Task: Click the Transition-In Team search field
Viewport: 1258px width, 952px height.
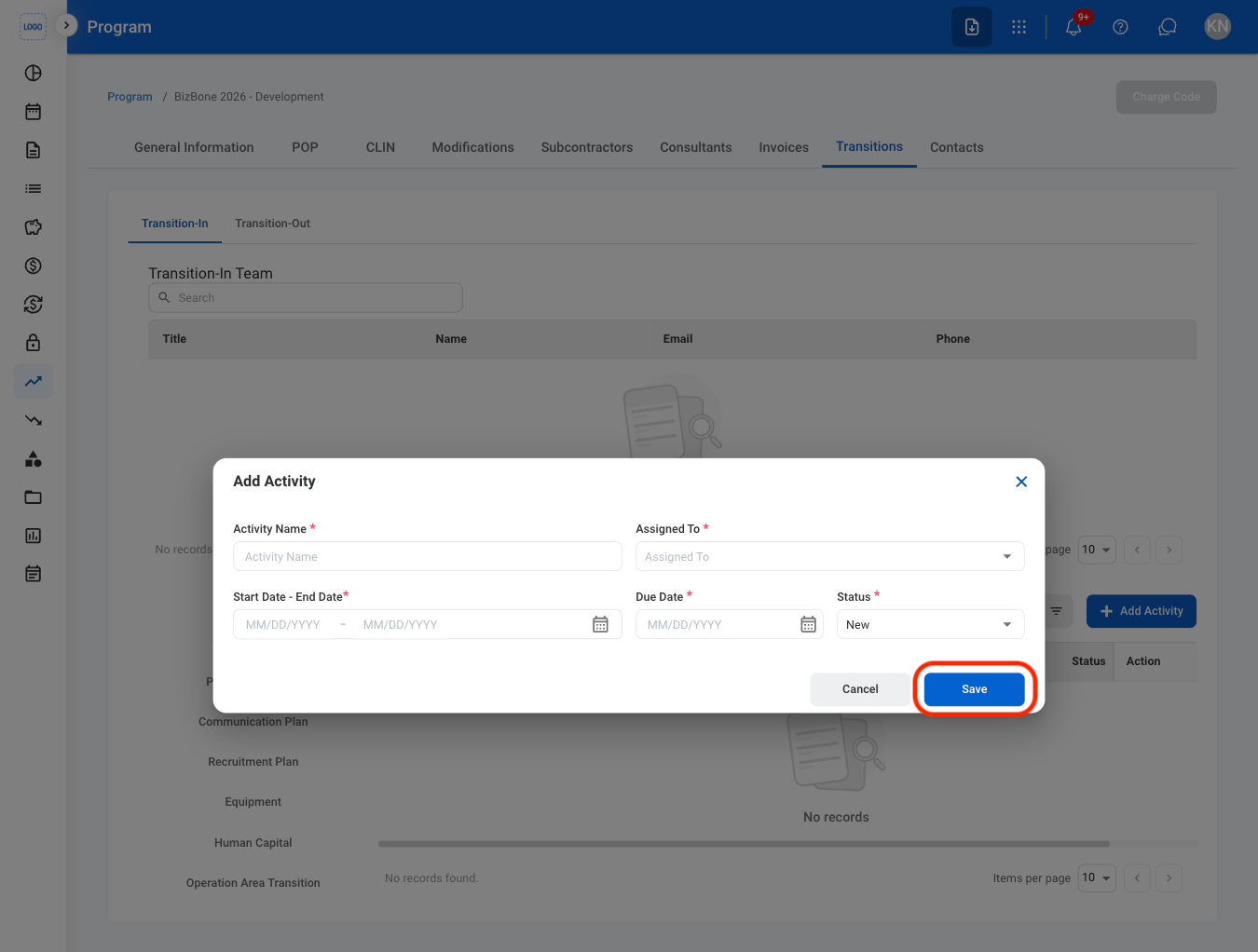Action: pyautogui.click(x=306, y=297)
